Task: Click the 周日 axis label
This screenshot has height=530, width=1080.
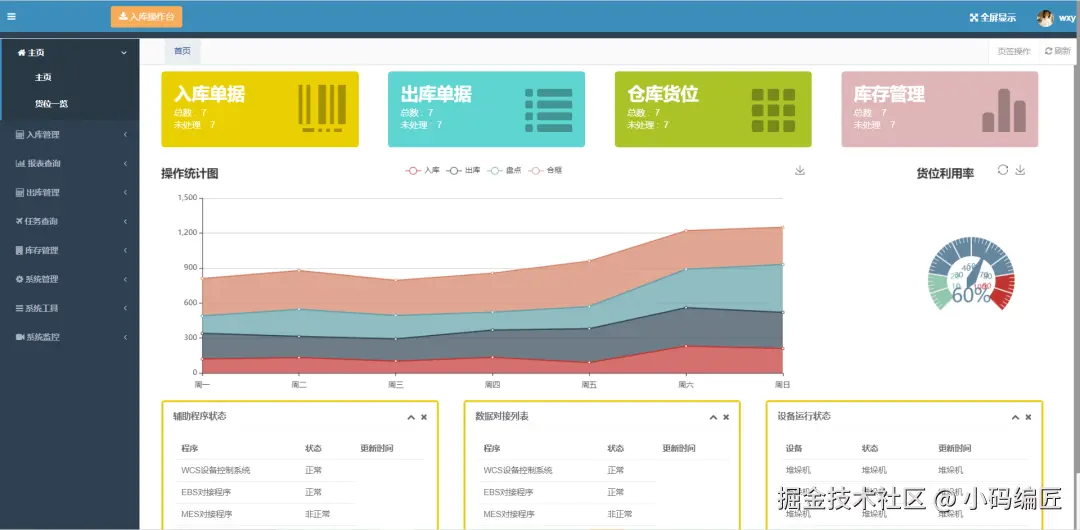Action: click(x=782, y=385)
